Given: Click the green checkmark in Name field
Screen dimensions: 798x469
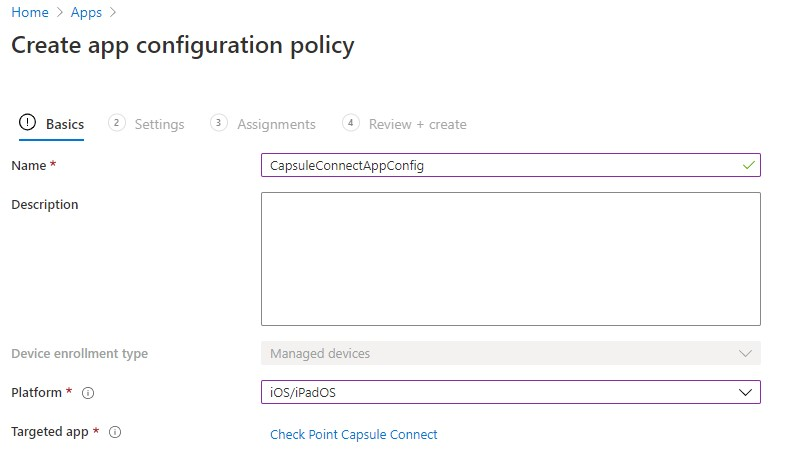Looking at the screenshot, I should click(749, 165).
